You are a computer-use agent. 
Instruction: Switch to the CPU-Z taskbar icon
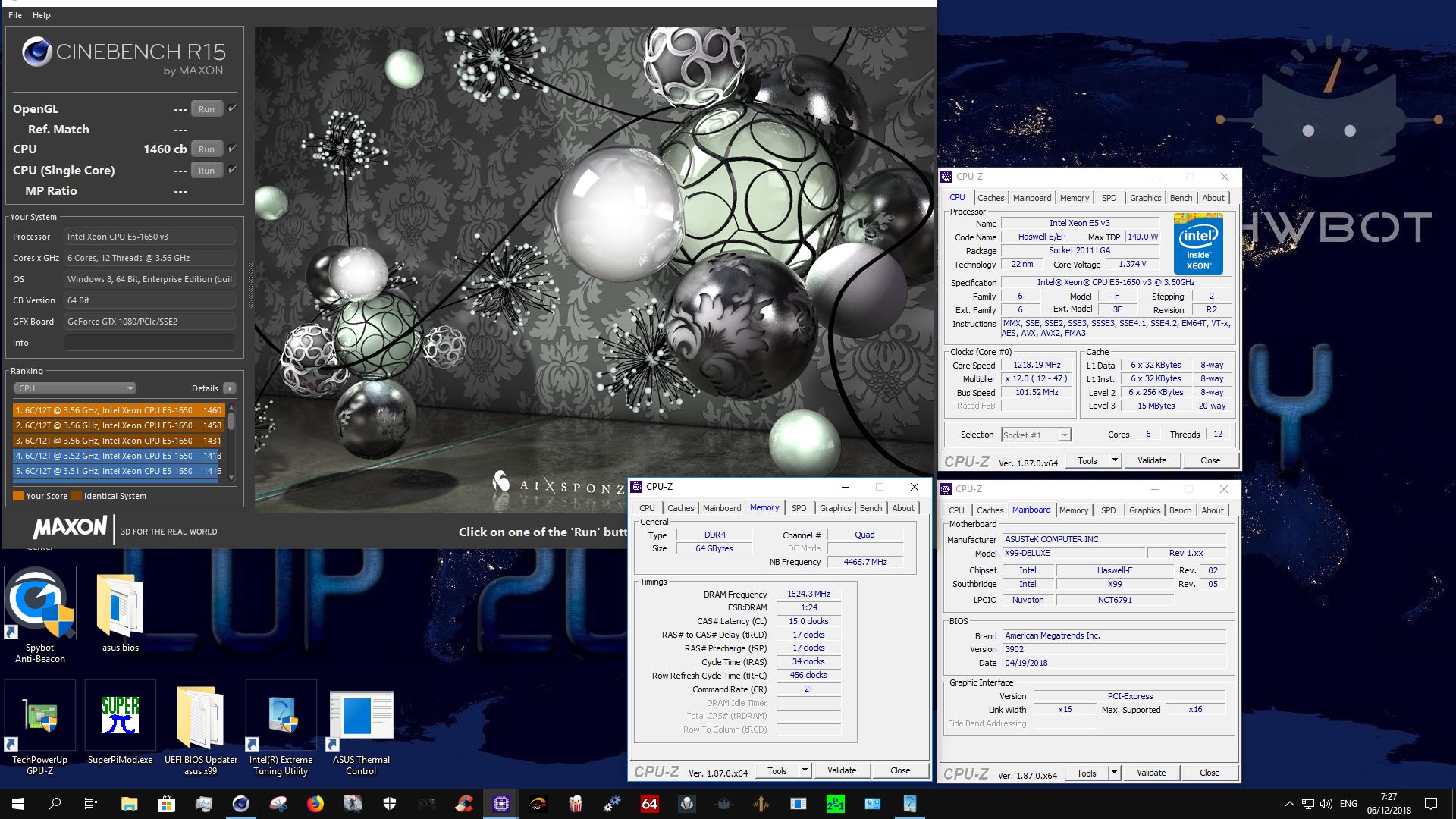[x=500, y=804]
